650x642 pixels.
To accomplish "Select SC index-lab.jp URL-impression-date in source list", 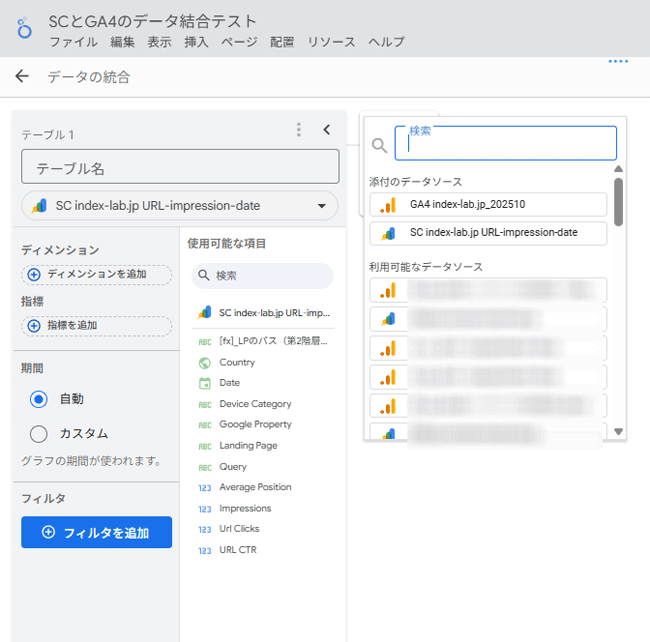I will (488, 233).
